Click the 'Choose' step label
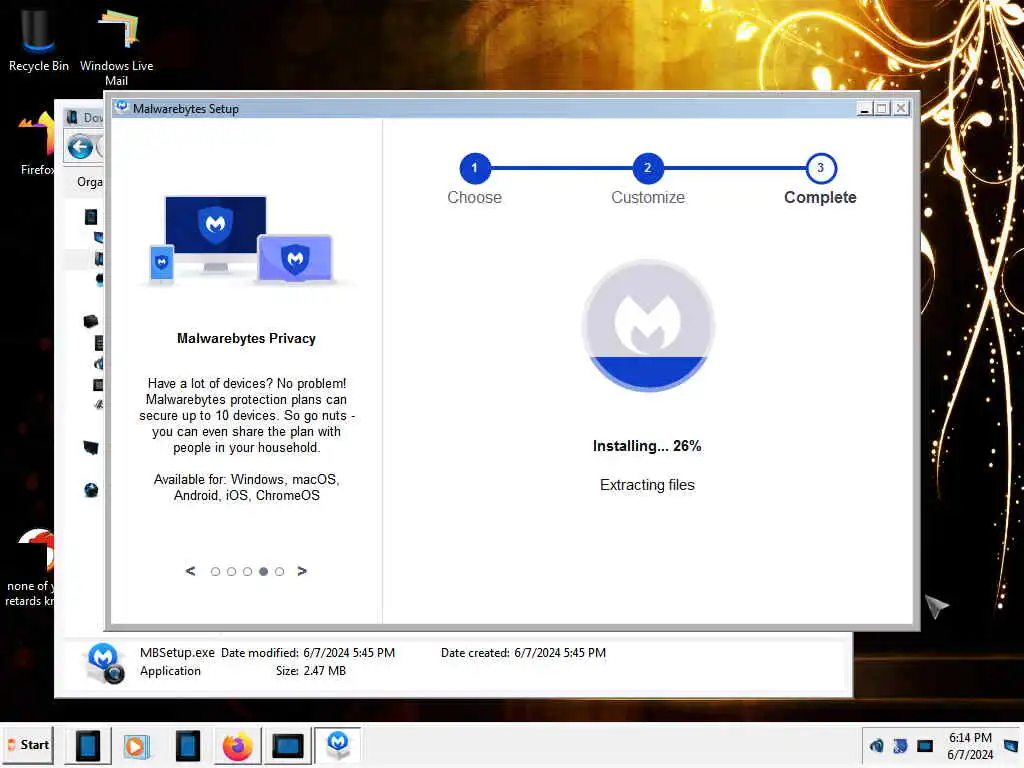The image size is (1024, 768). 475,197
